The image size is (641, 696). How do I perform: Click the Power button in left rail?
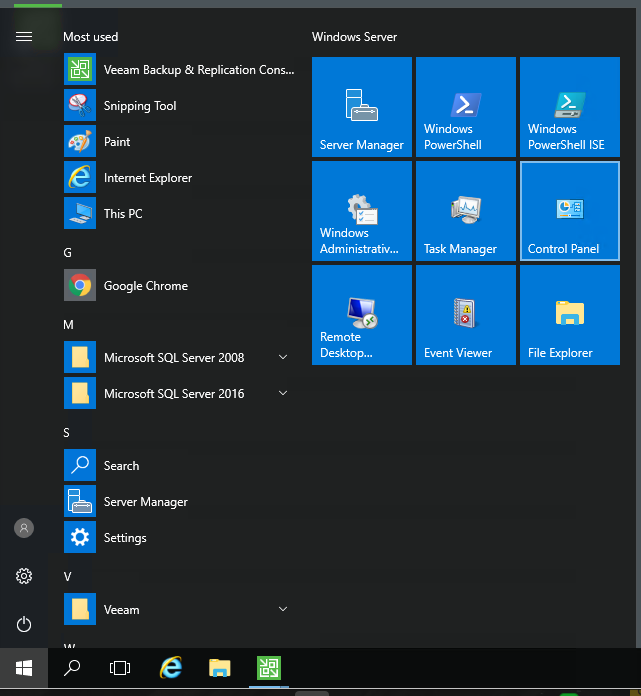(24, 624)
